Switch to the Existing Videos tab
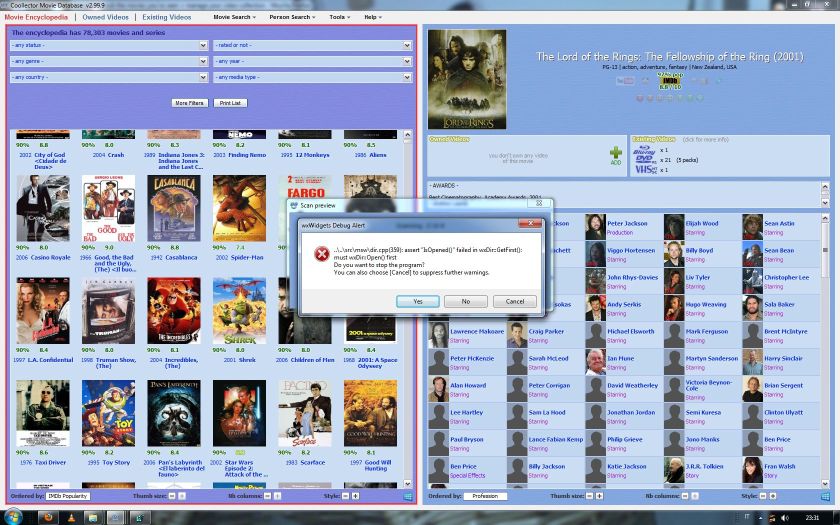Viewport: 840px width, 525px height. [167, 17]
